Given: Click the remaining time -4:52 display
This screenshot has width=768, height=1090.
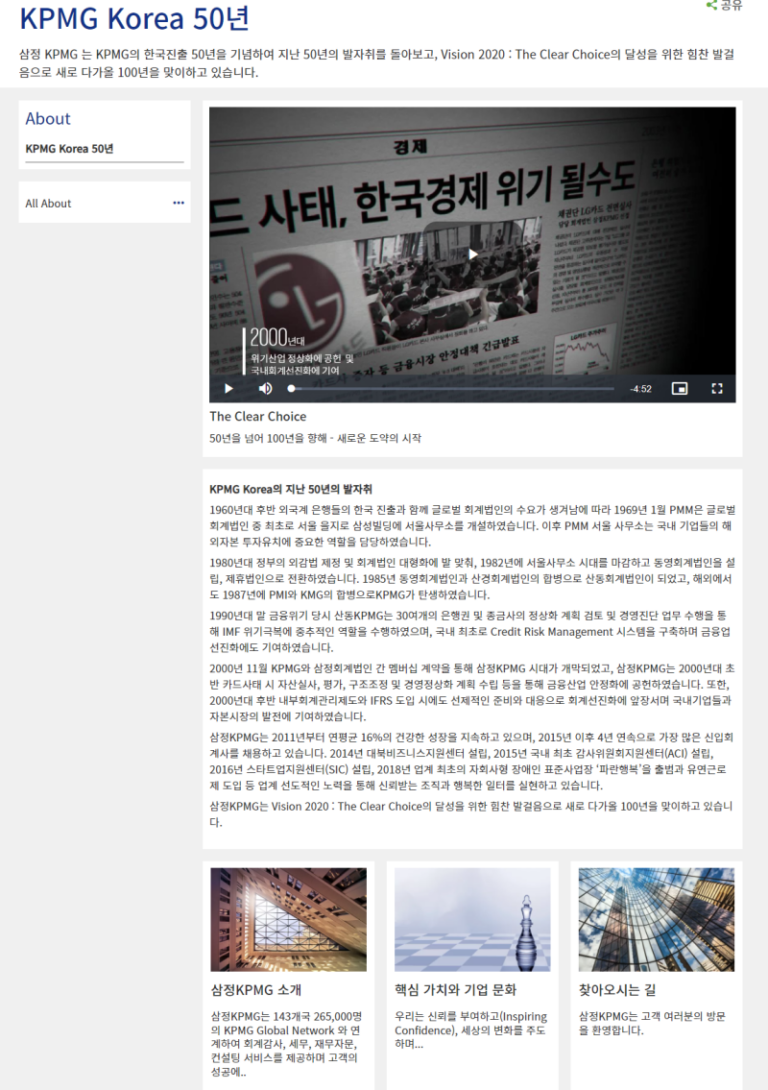Looking at the screenshot, I should point(641,389).
